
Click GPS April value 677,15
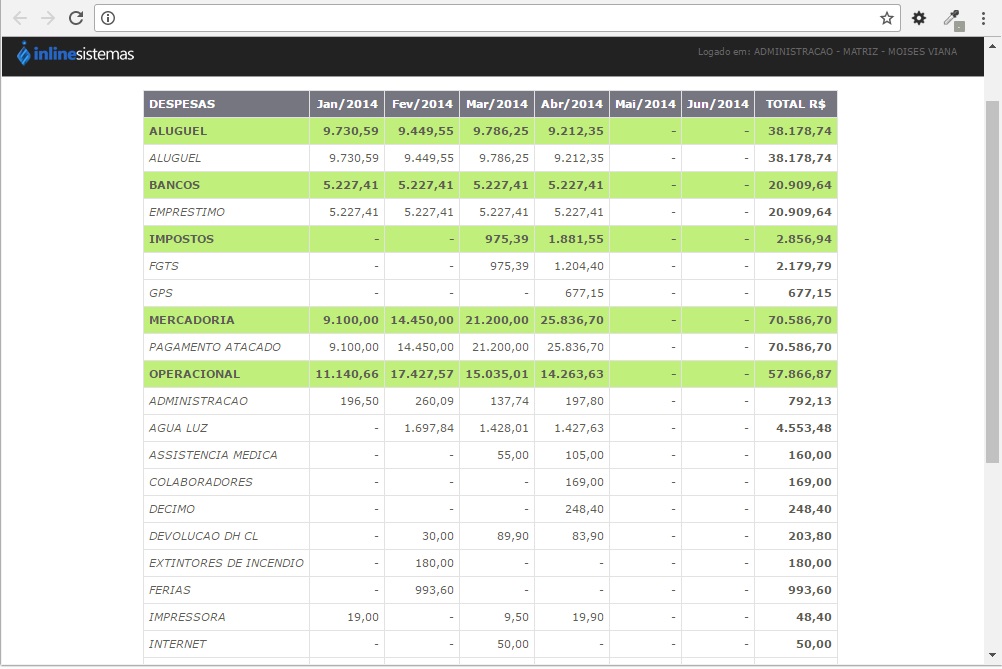(x=584, y=293)
